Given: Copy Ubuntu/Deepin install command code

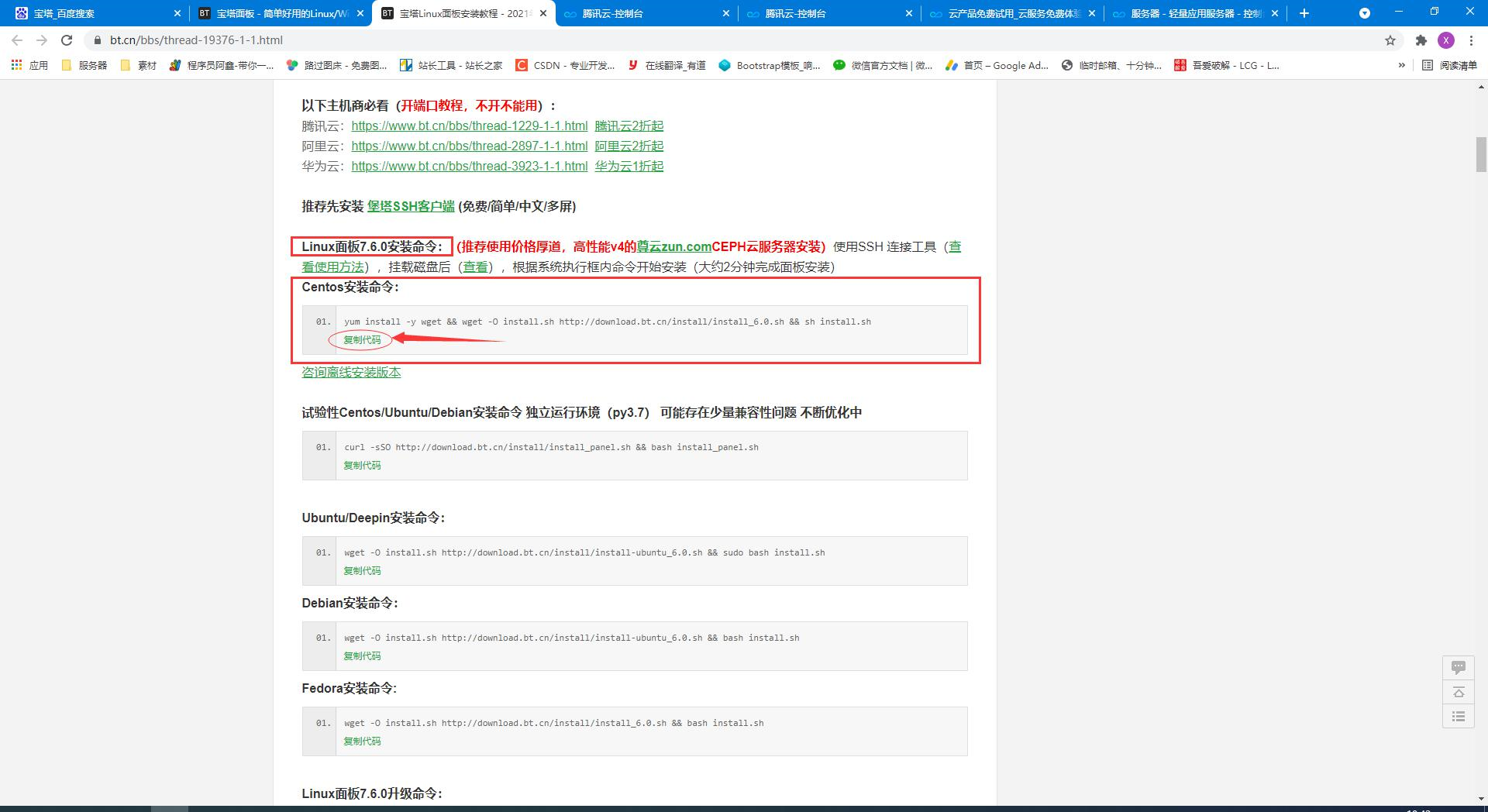Looking at the screenshot, I should coord(362,571).
